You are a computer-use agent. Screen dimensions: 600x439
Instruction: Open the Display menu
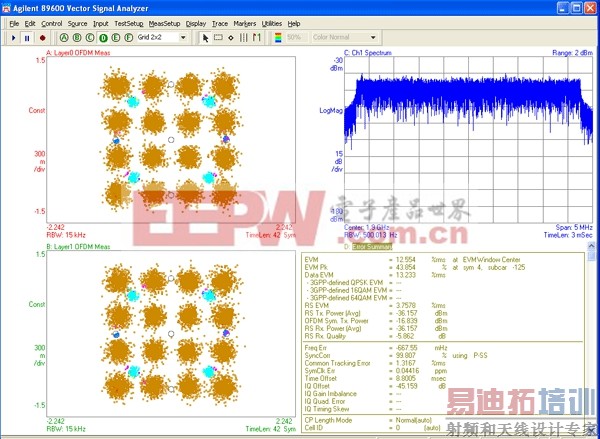click(196, 24)
